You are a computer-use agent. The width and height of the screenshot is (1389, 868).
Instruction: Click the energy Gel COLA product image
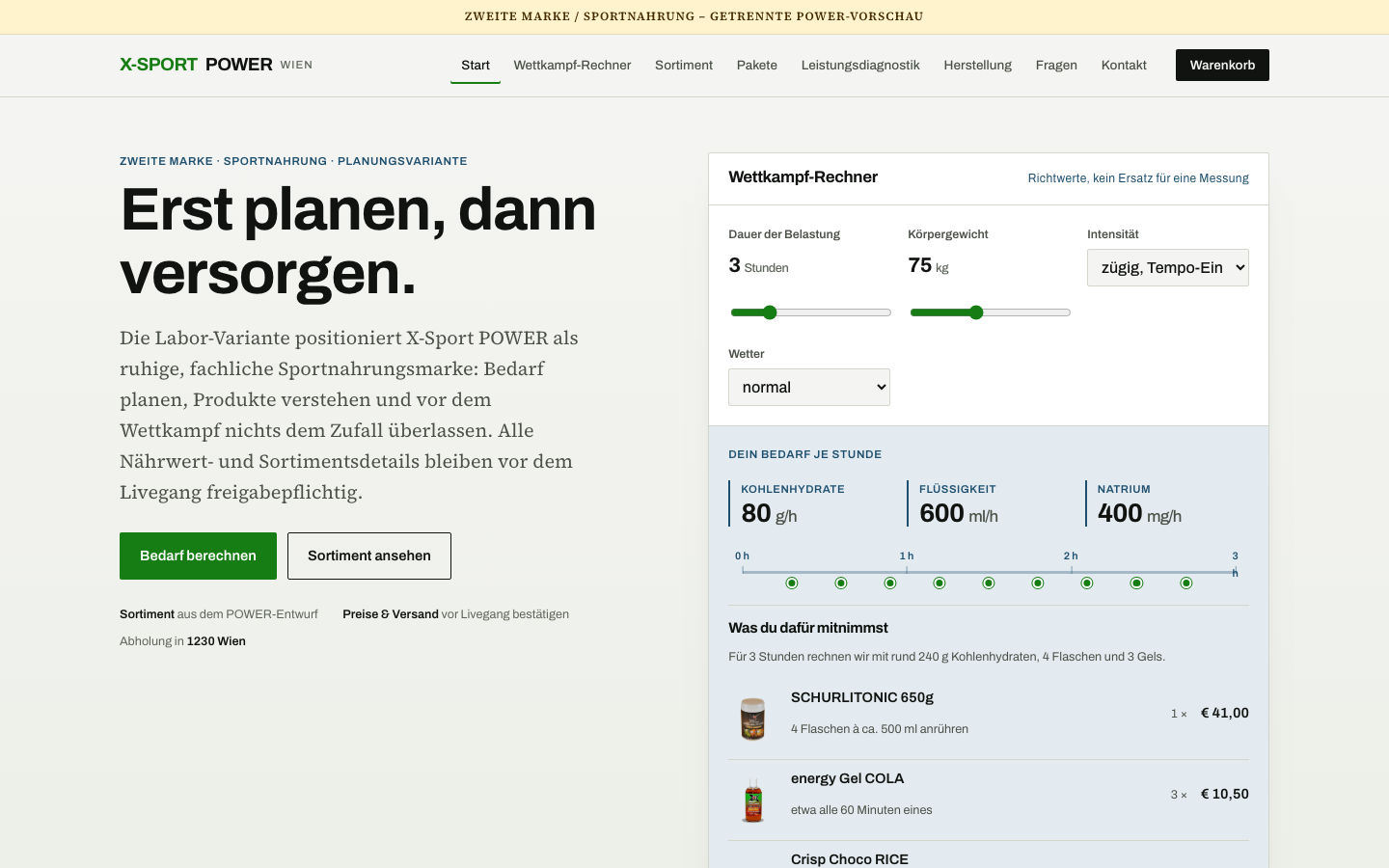[753, 800]
